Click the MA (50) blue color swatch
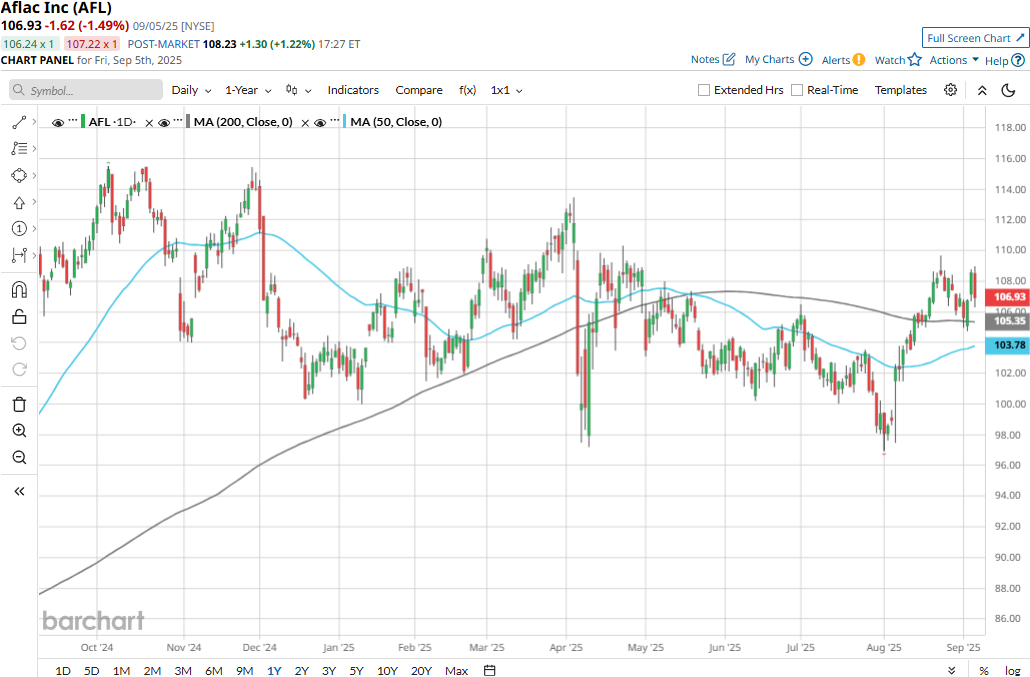Image resolution: width=1030 pixels, height=677 pixels. click(344, 121)
